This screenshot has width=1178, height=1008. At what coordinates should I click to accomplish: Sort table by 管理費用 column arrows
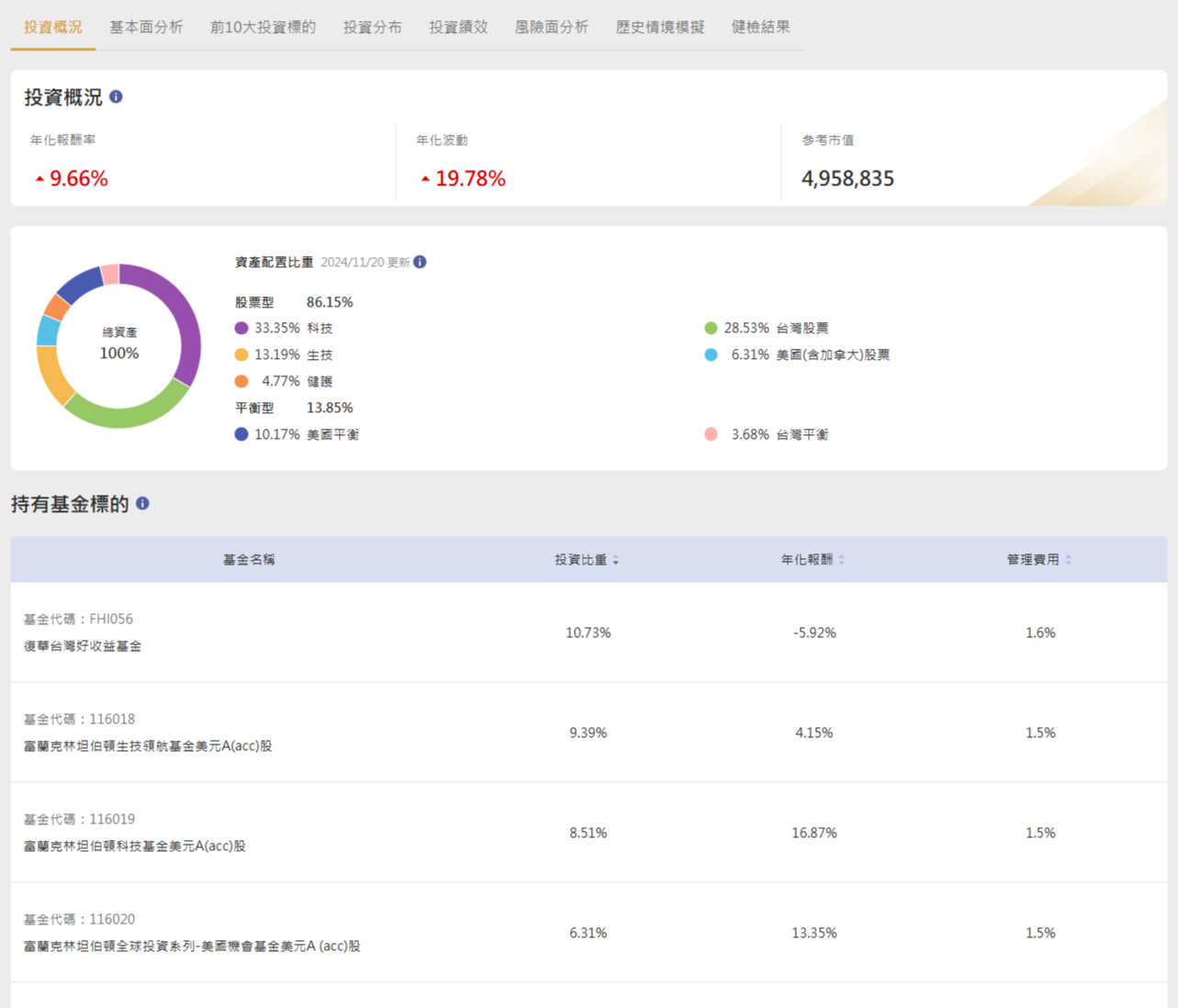click(x=1068, y=560)
